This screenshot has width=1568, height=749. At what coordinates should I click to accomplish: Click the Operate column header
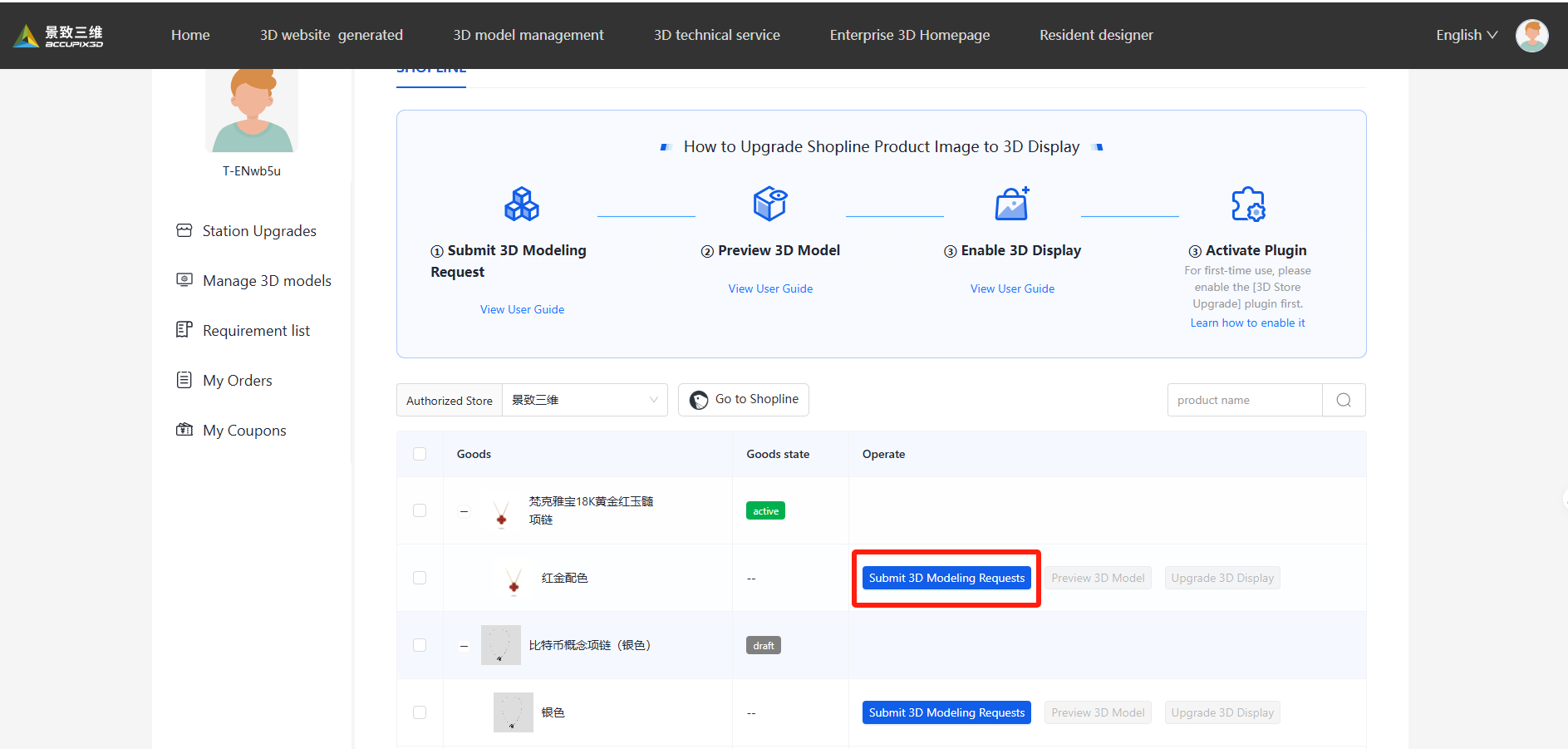point(883,454)
